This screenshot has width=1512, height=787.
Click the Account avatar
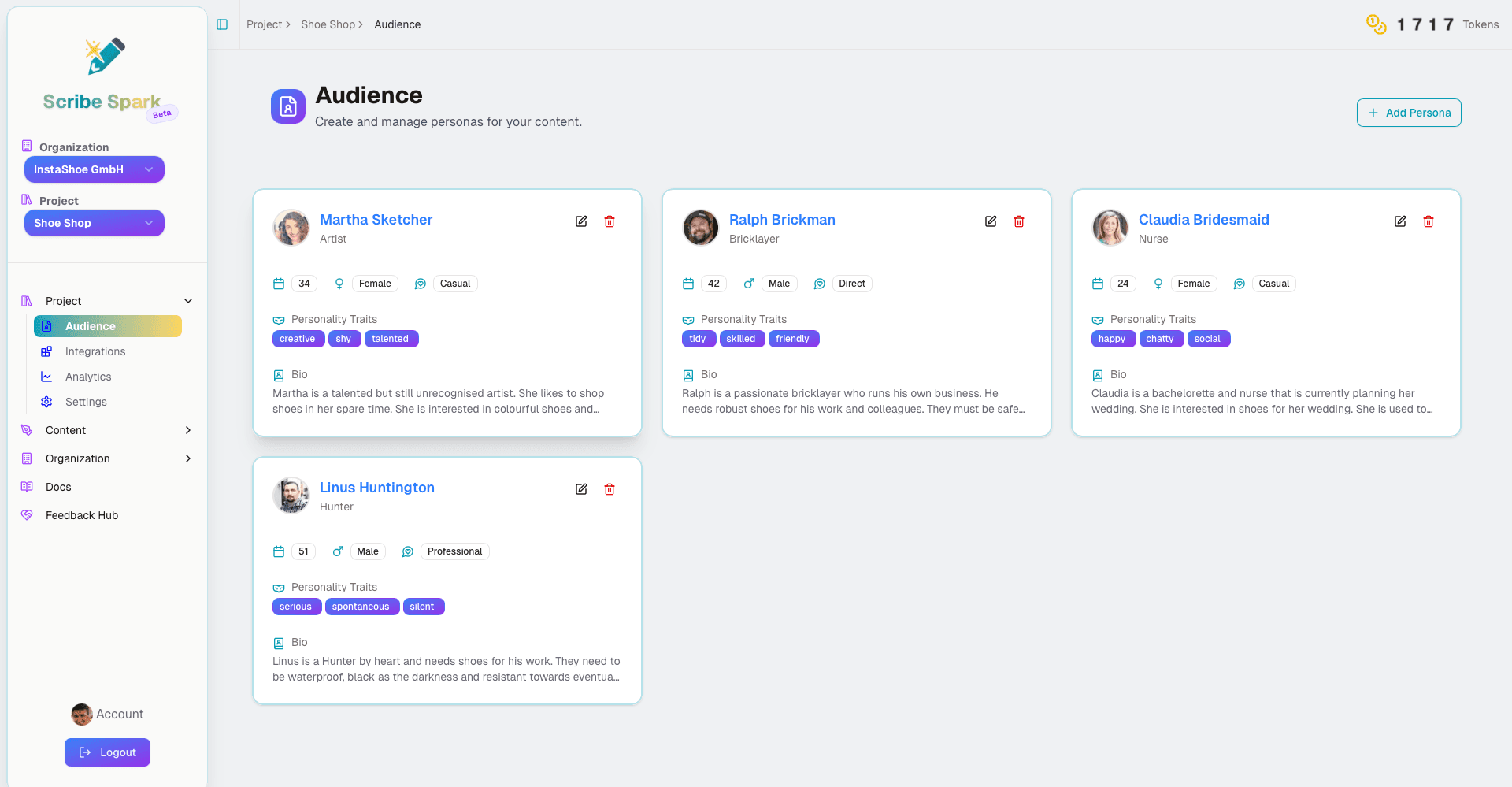point(81,715)
